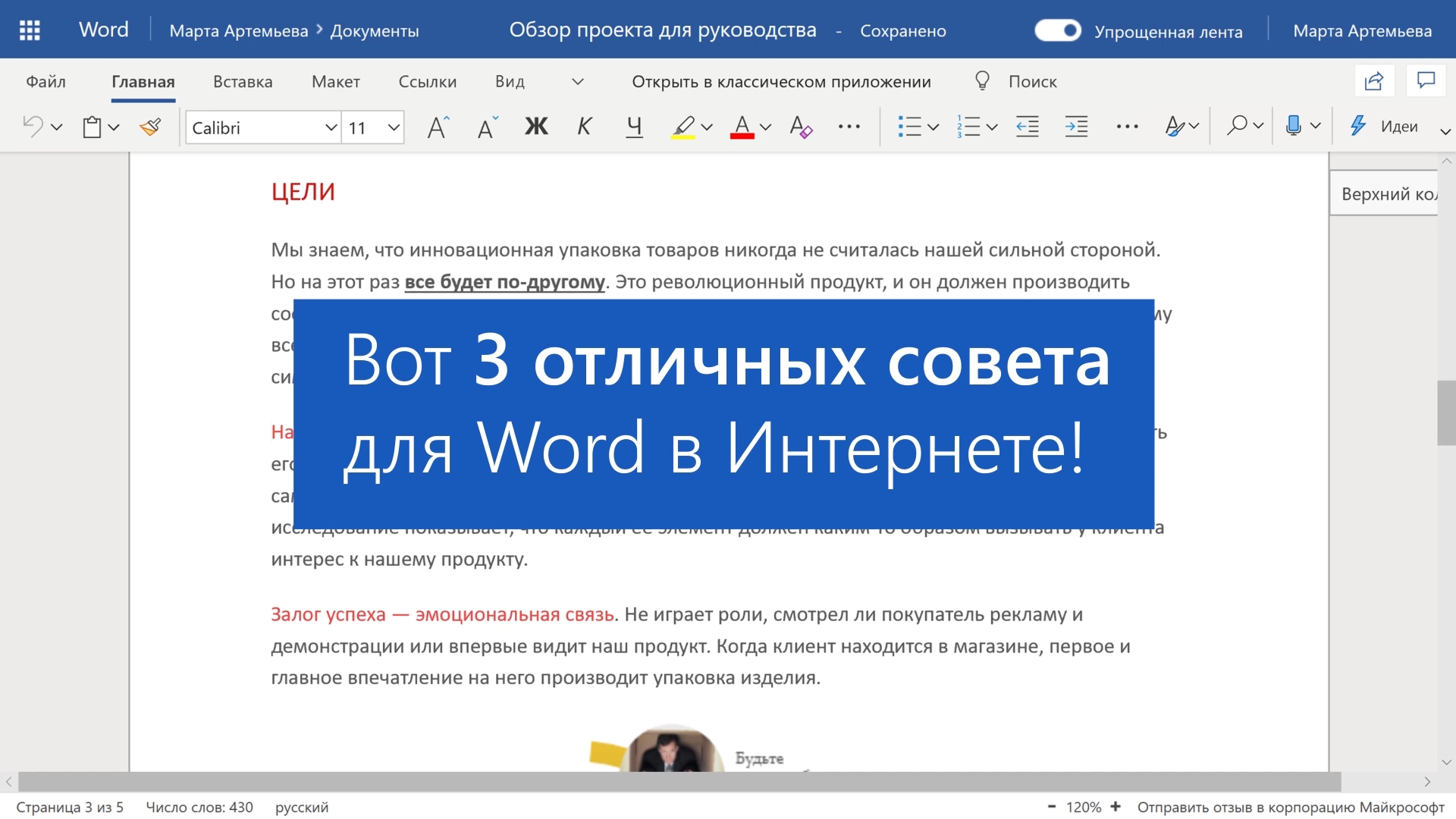Click the Share icon
1456x819 pixels.
coord(1374,81)
